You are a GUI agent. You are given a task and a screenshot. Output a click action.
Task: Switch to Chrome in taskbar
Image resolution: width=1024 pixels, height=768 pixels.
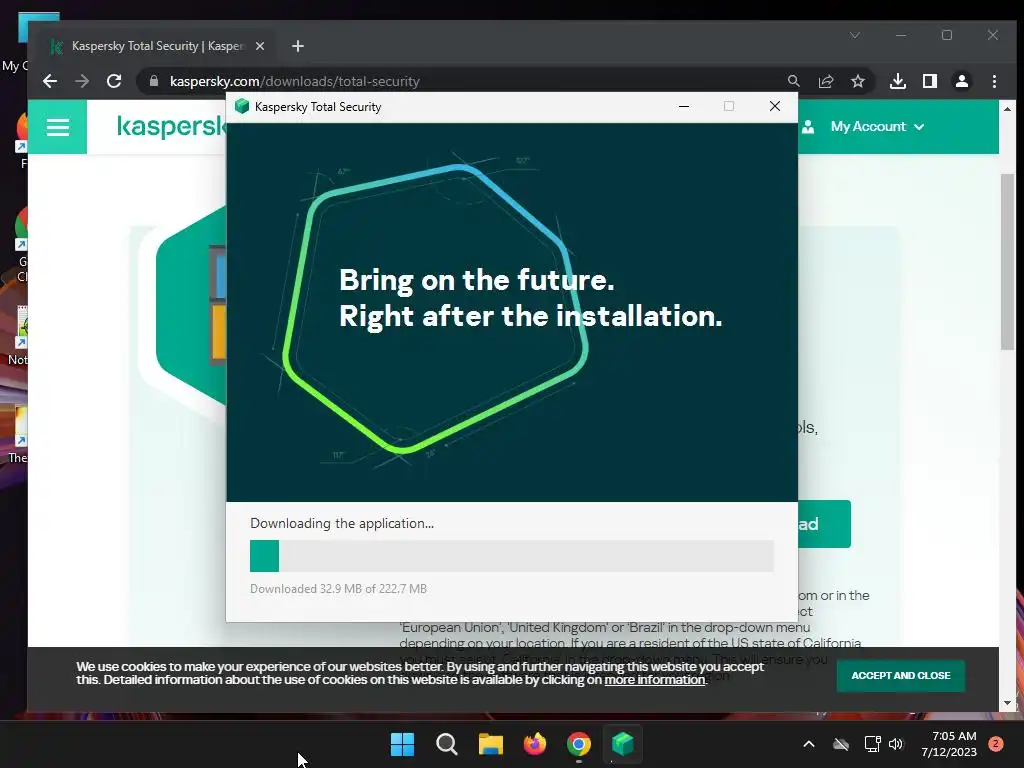point(579,744)
